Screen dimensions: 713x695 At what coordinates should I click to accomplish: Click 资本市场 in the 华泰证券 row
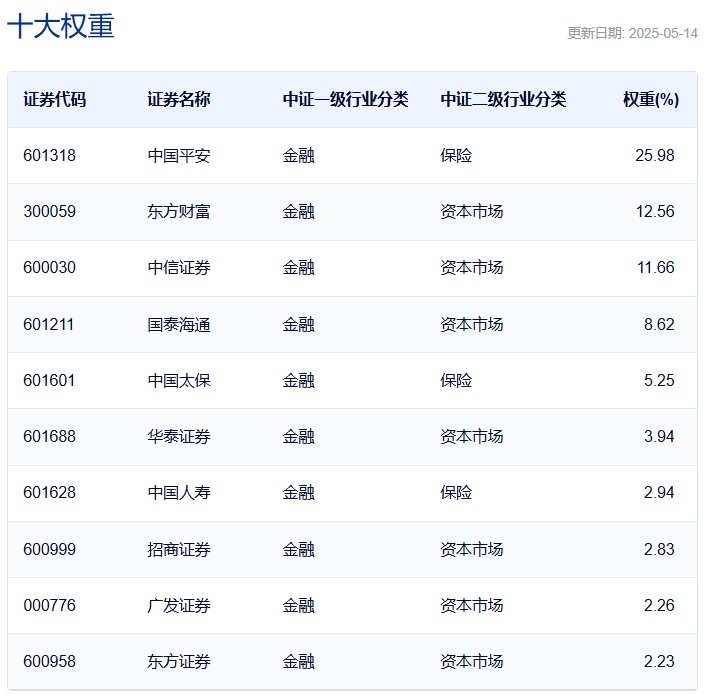pos(472,437)
